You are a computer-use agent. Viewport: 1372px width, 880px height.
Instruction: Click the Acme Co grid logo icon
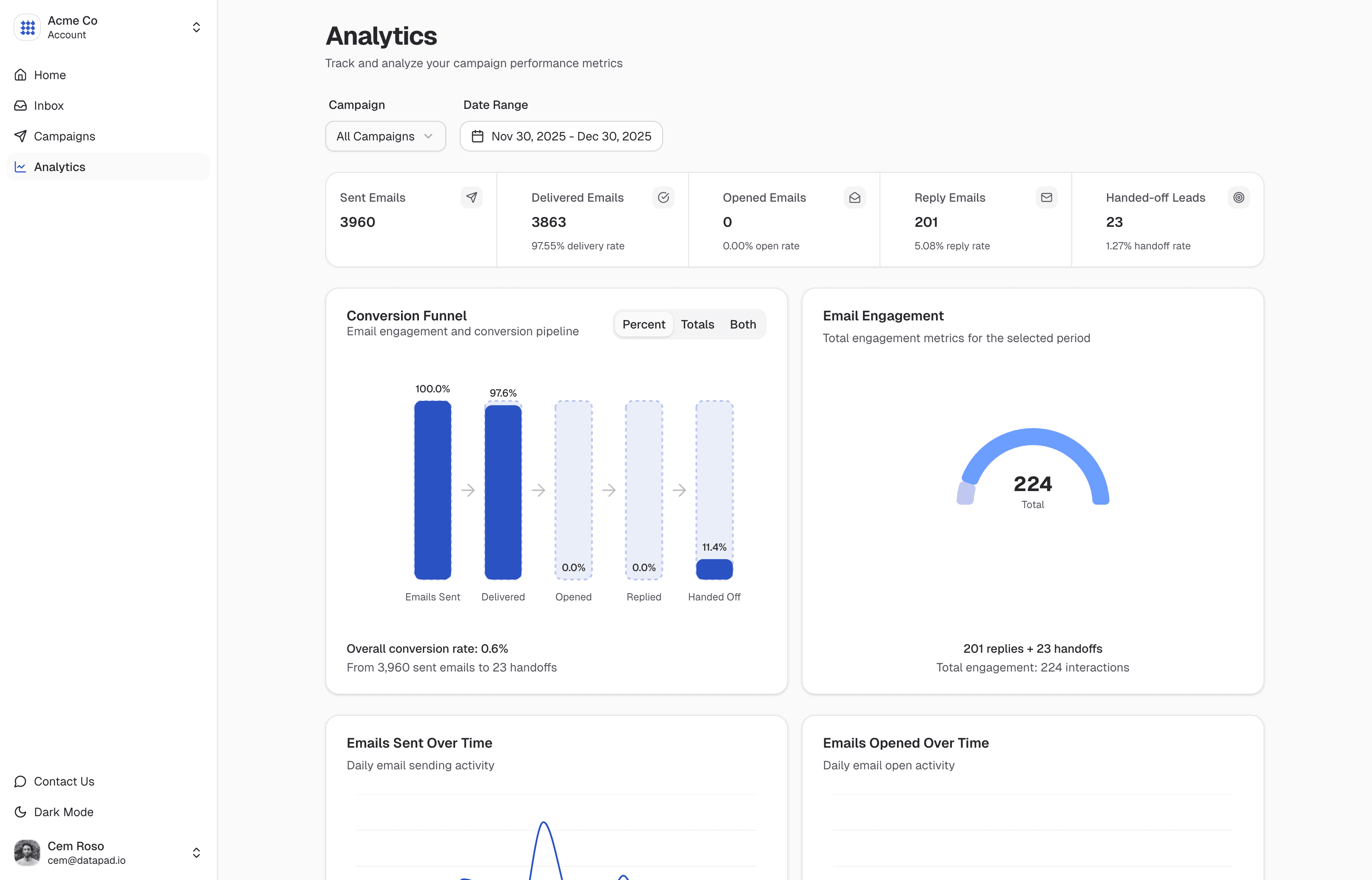(27, 27)
